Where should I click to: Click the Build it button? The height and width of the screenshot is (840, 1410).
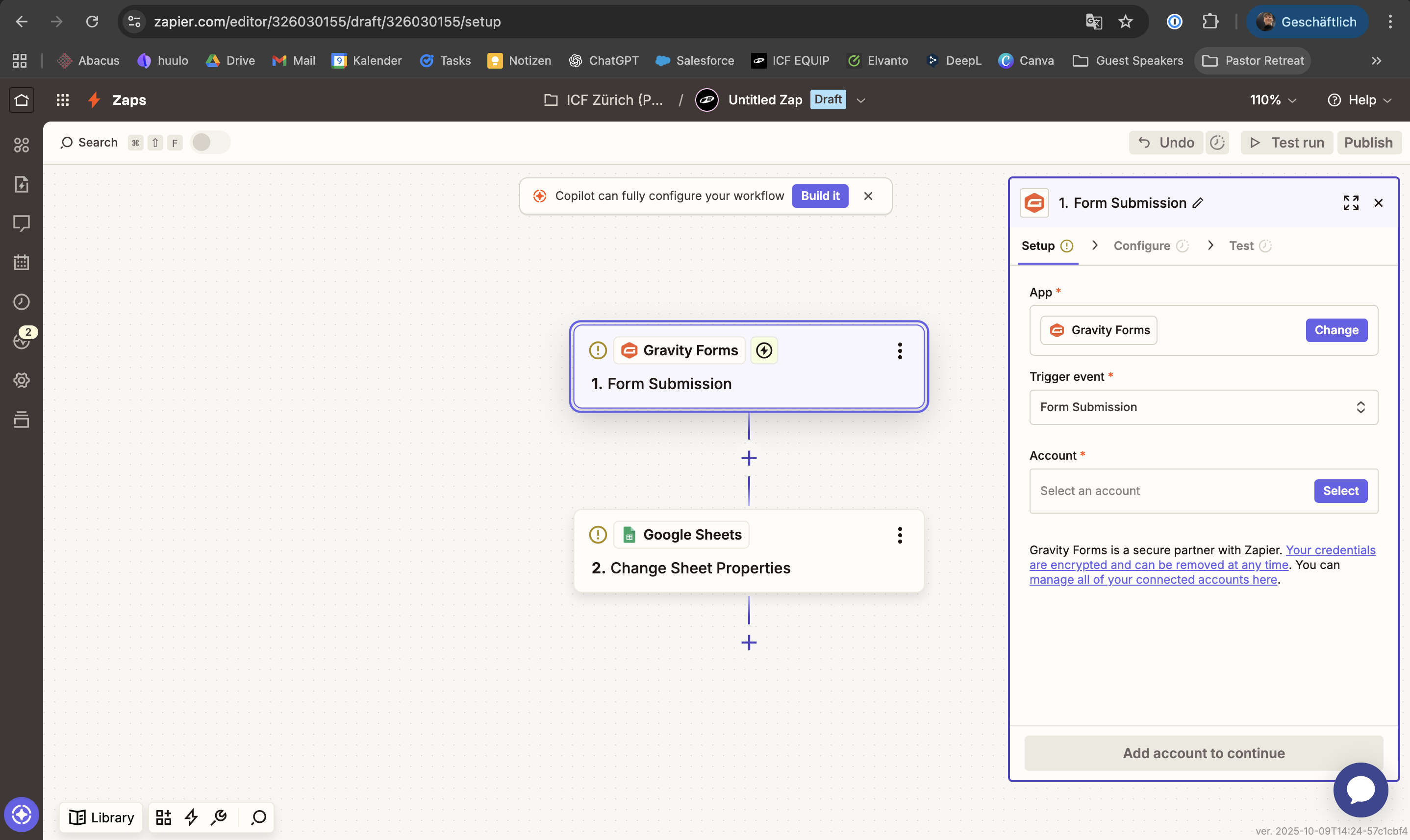819,196
